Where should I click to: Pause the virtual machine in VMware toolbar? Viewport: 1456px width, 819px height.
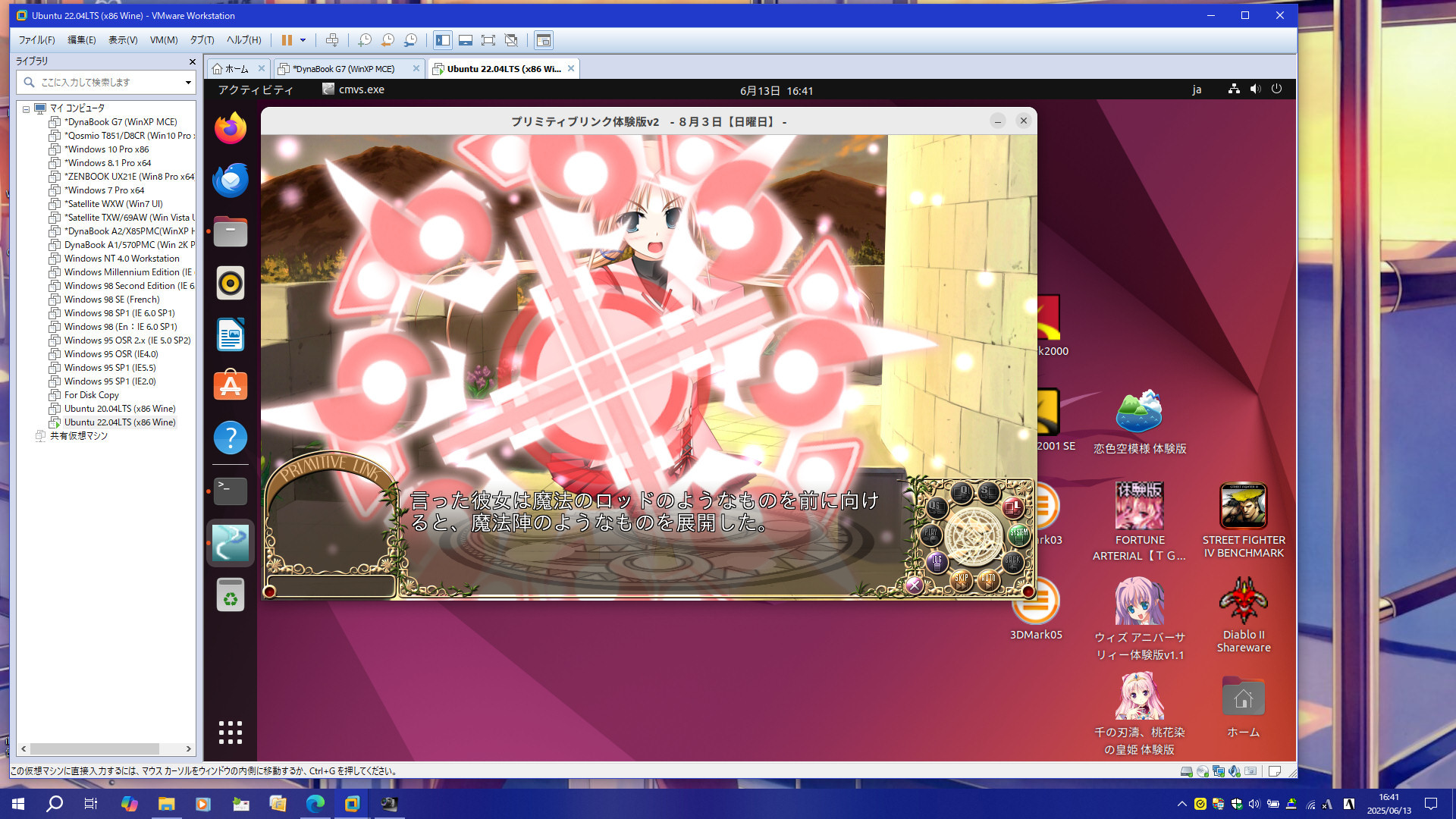287,40
